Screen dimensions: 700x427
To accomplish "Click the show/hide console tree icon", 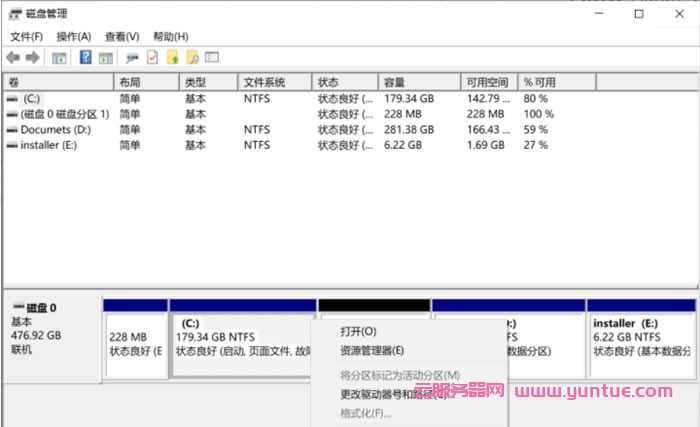I will pos(60,58).
